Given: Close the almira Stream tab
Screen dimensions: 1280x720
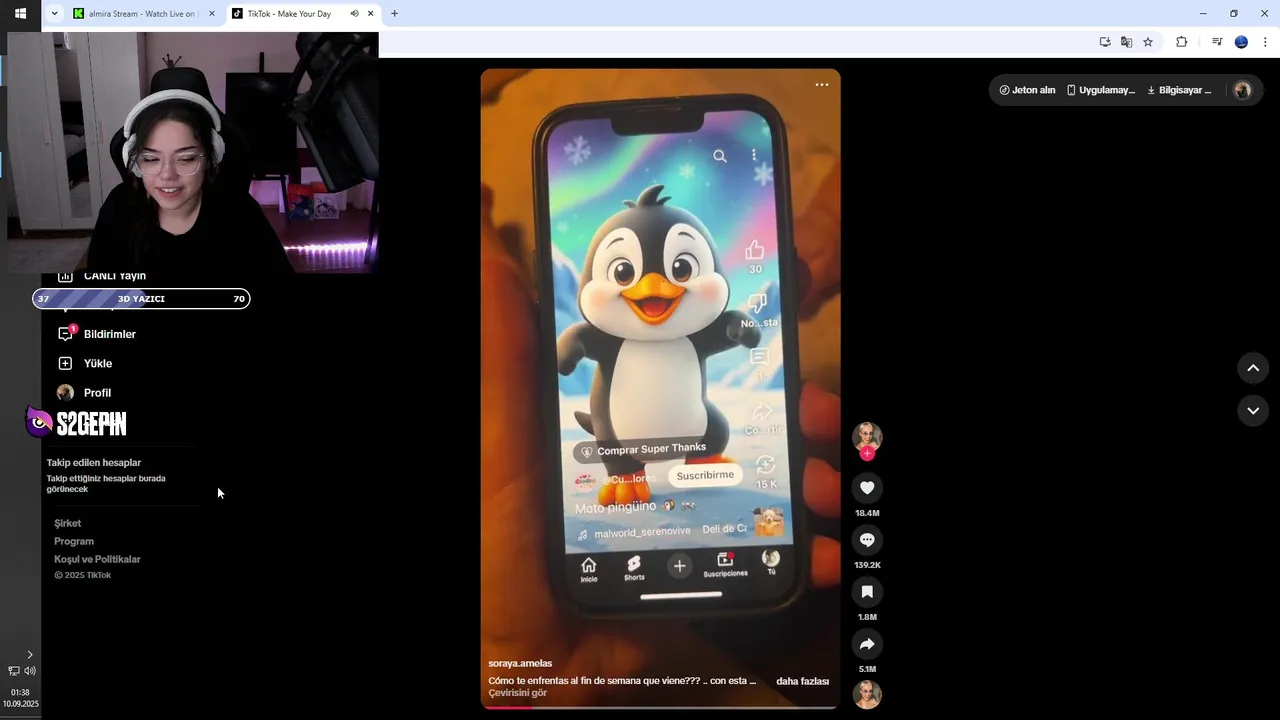Looking at the screenshot, I should tap(211, 14).
